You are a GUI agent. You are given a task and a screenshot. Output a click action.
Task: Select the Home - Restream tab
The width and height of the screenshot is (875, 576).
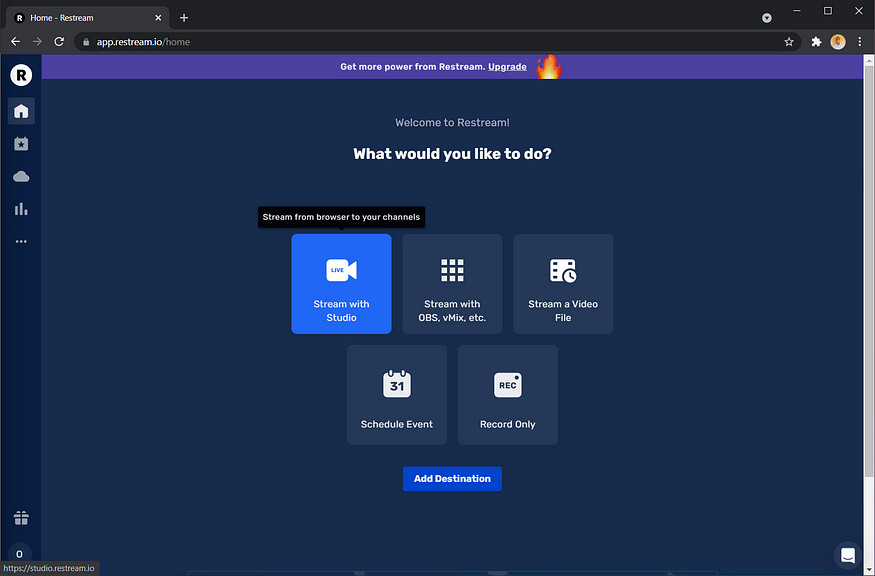point(88,18)
